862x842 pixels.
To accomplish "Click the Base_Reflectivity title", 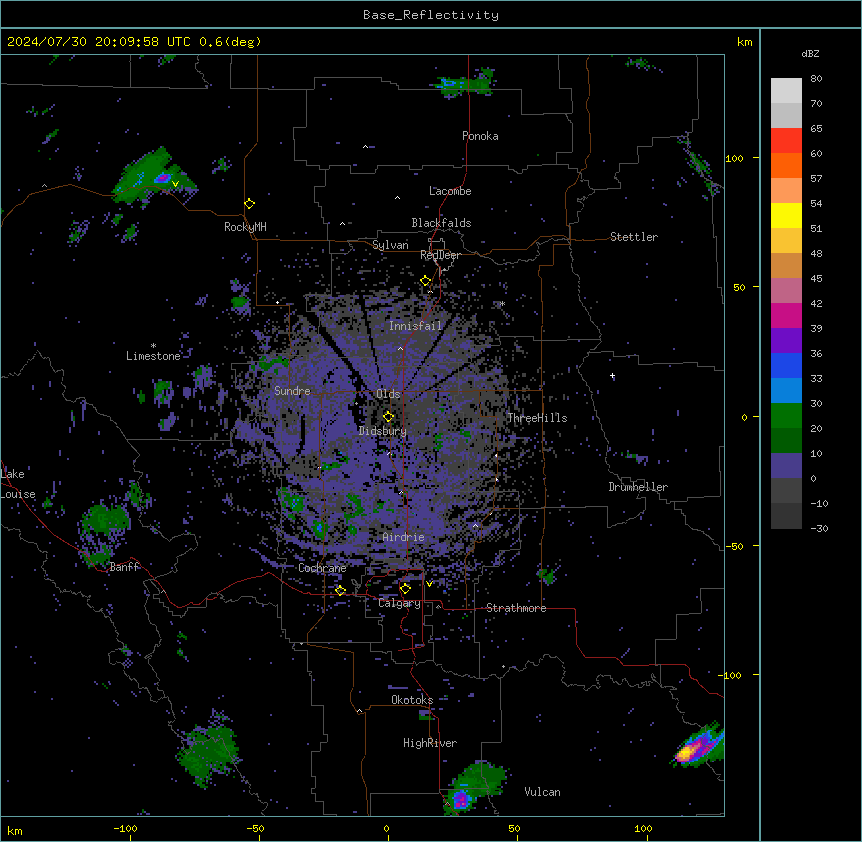I will (431, 15).
